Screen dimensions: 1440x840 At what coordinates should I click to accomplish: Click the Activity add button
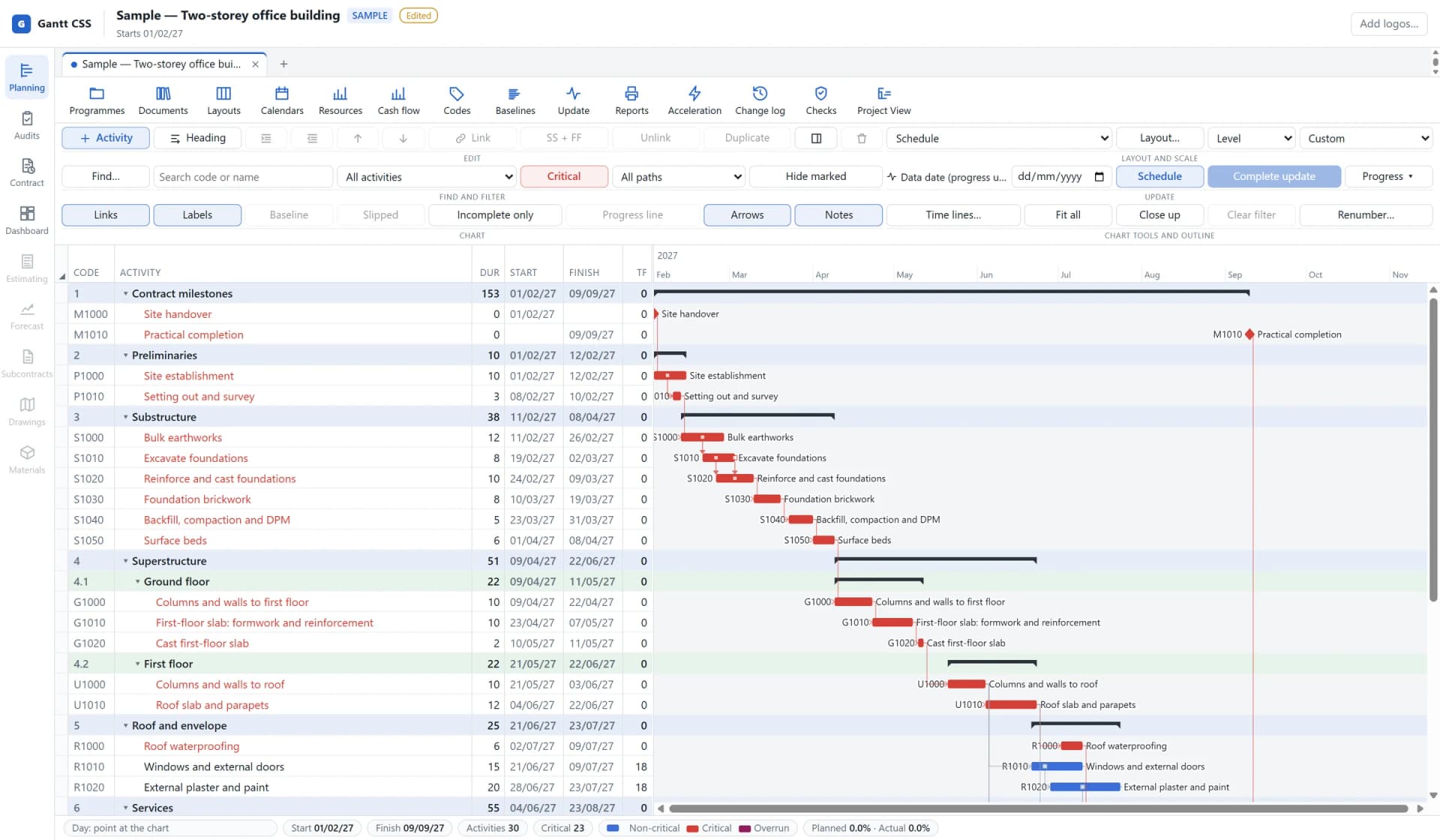click(x=106, y=138)
